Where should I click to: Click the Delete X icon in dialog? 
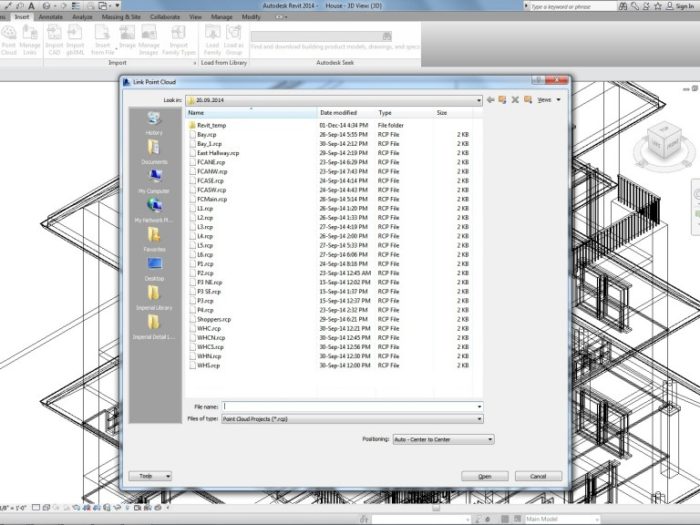[515, 100]
